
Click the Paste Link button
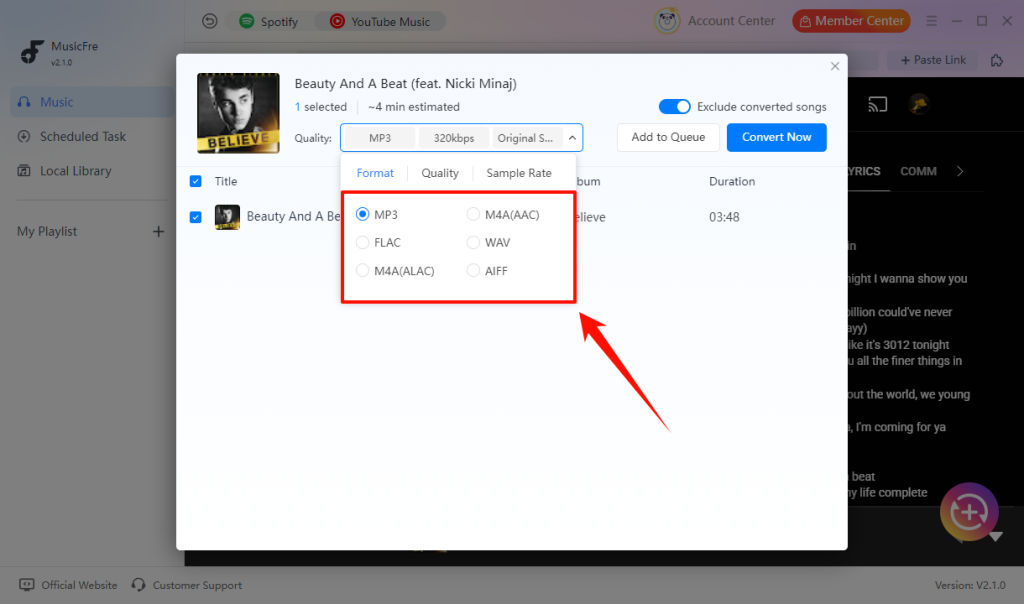[x=933, y=60]
